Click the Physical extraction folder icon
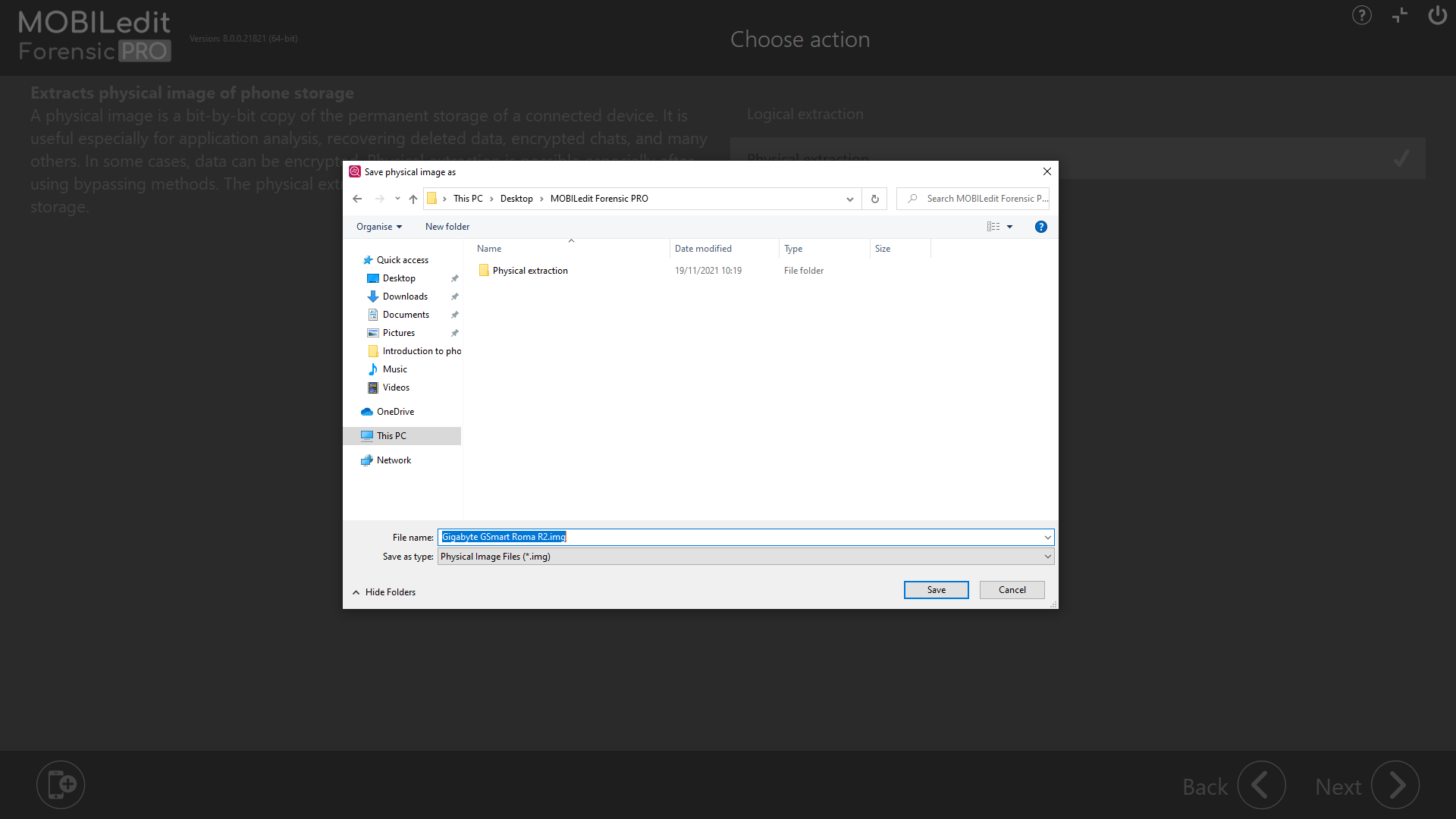 coord(484,271)
